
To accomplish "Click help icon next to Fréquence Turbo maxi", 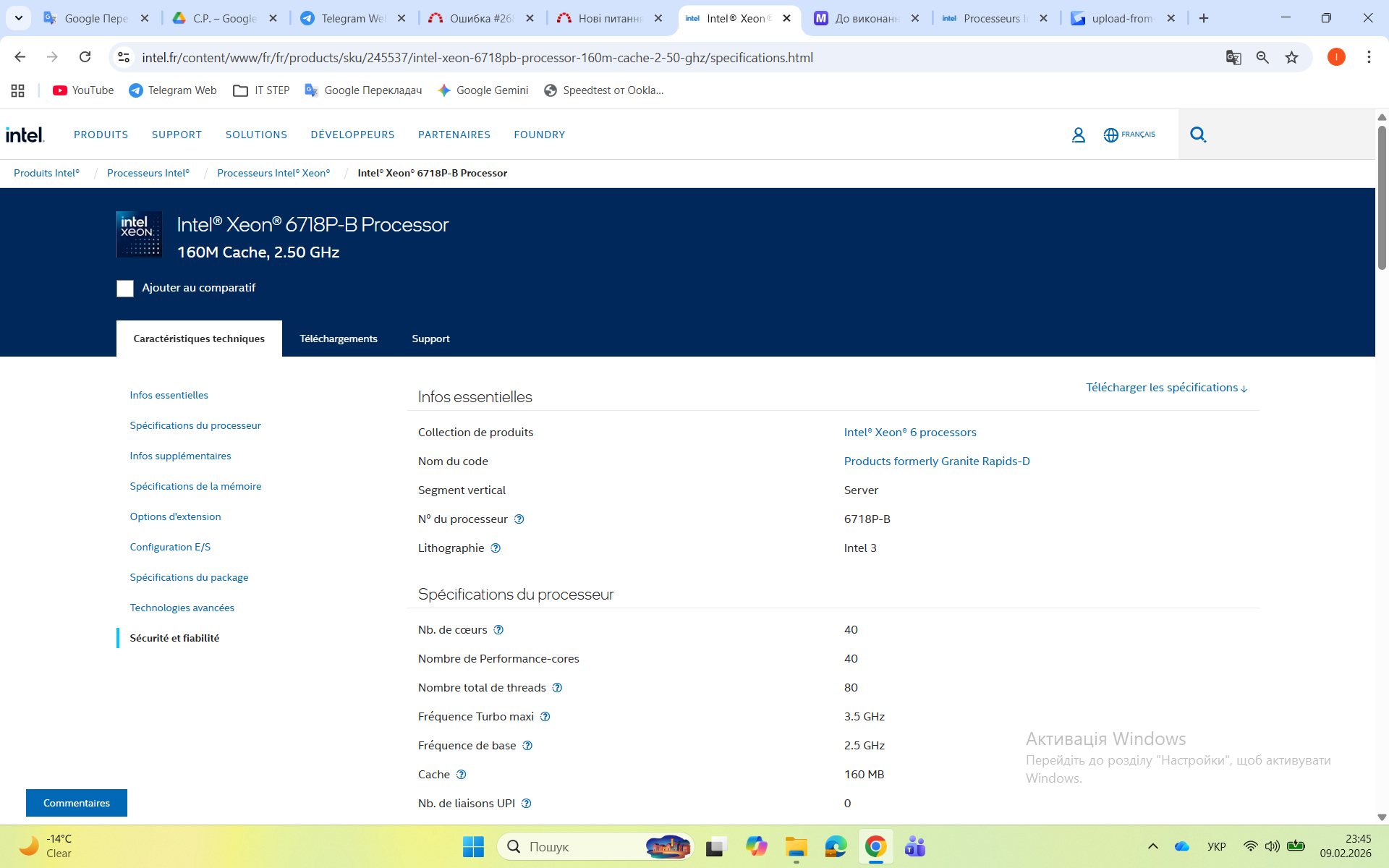I will click(545, 717).
